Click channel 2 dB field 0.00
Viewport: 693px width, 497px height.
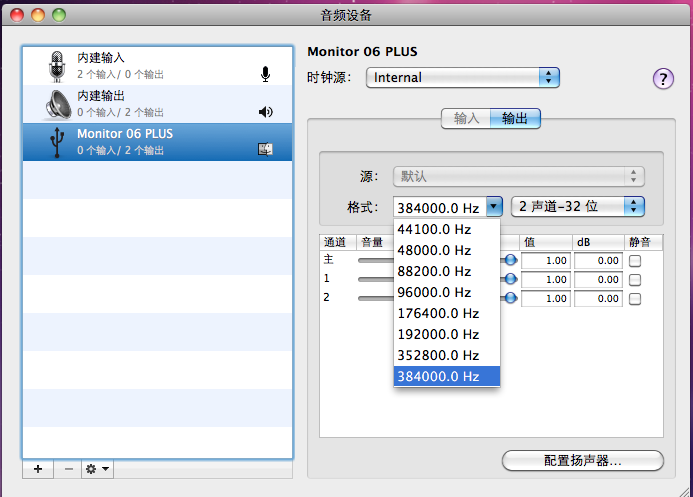[x=598, y=299]
